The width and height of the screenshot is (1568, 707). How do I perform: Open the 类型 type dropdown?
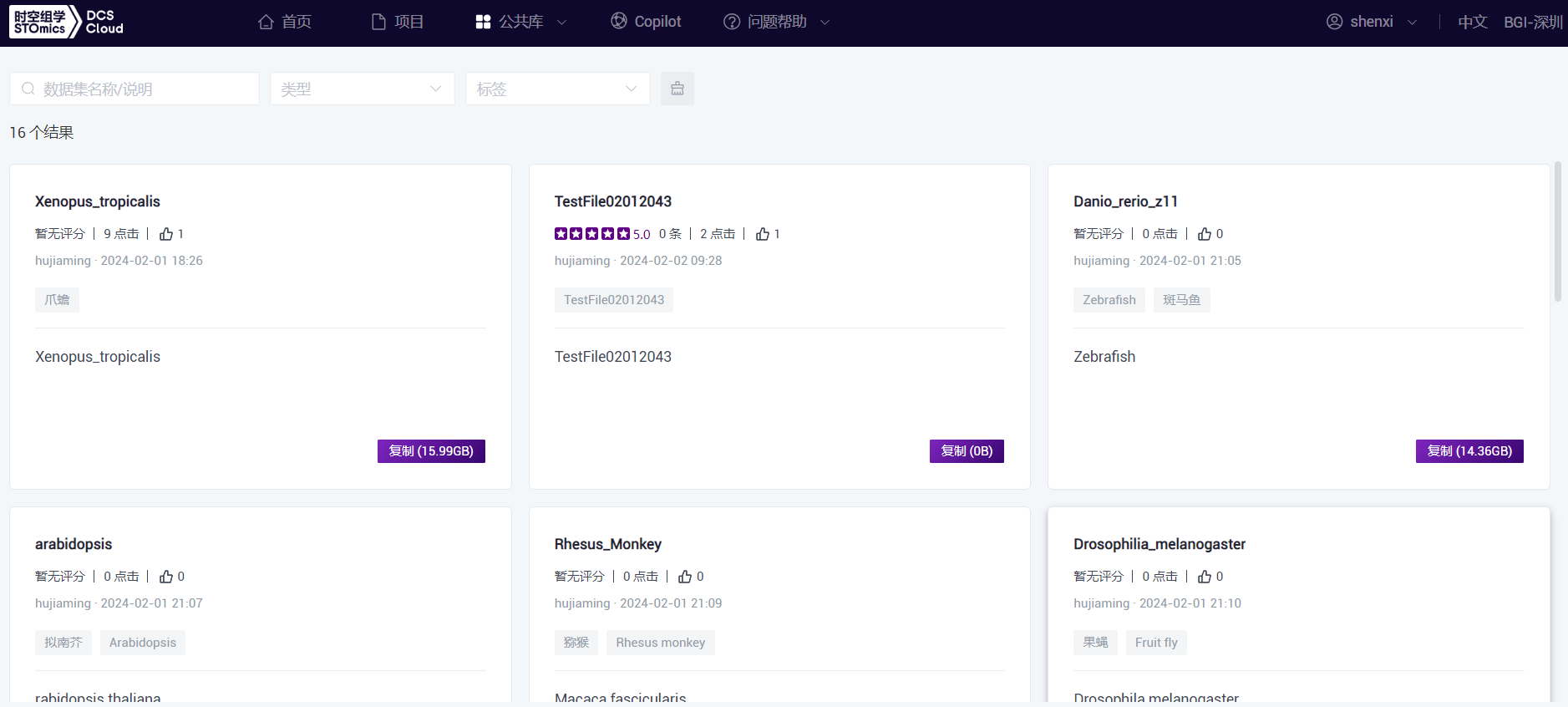362,89
